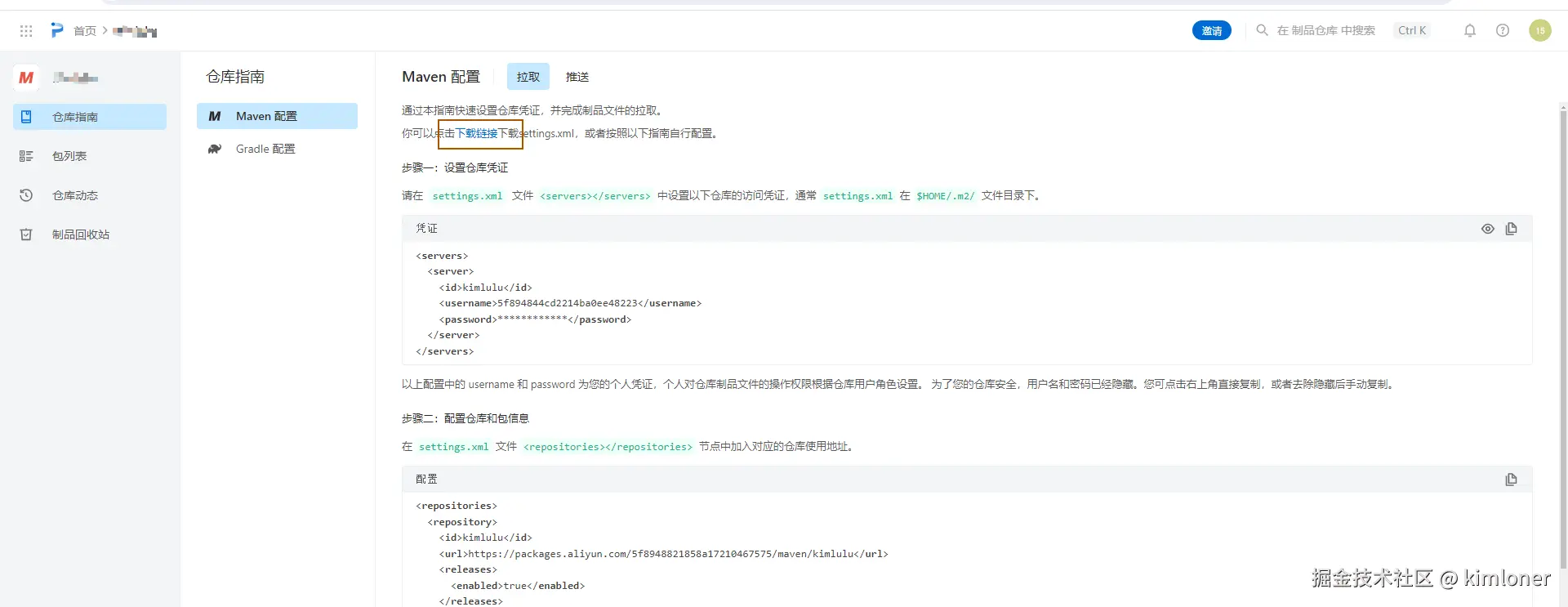1568x607 pixels.
Task: Click the username line in credentials code
Action: click(x=570, y=303)
